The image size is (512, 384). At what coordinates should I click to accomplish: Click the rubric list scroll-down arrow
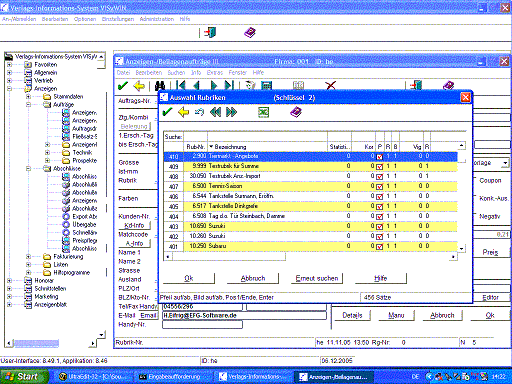[x=461, y=249]
